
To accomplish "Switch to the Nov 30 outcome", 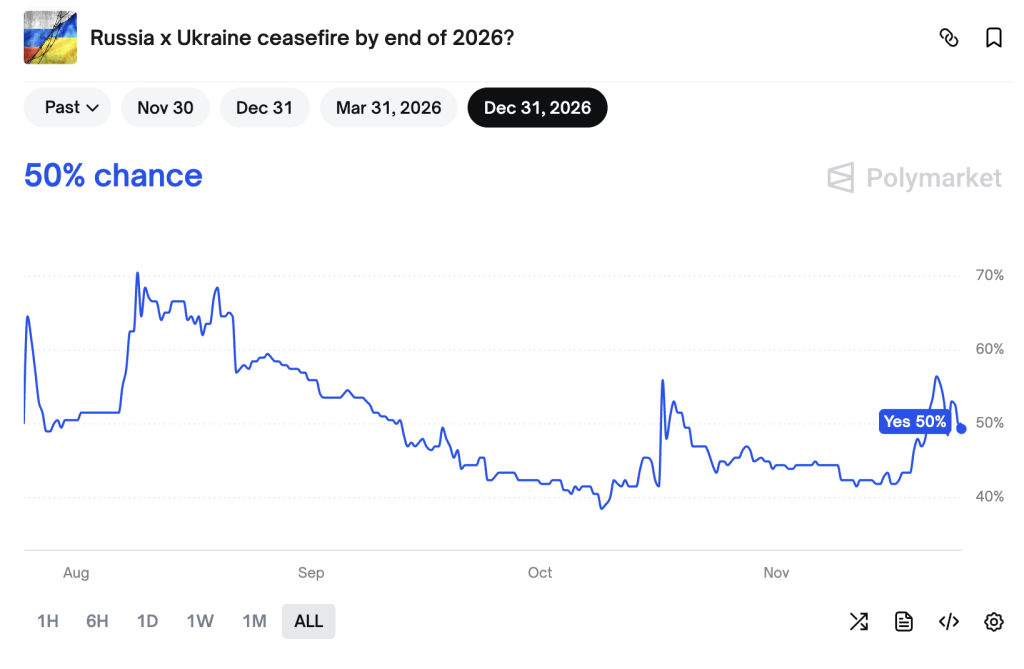I will pos(165,107).
